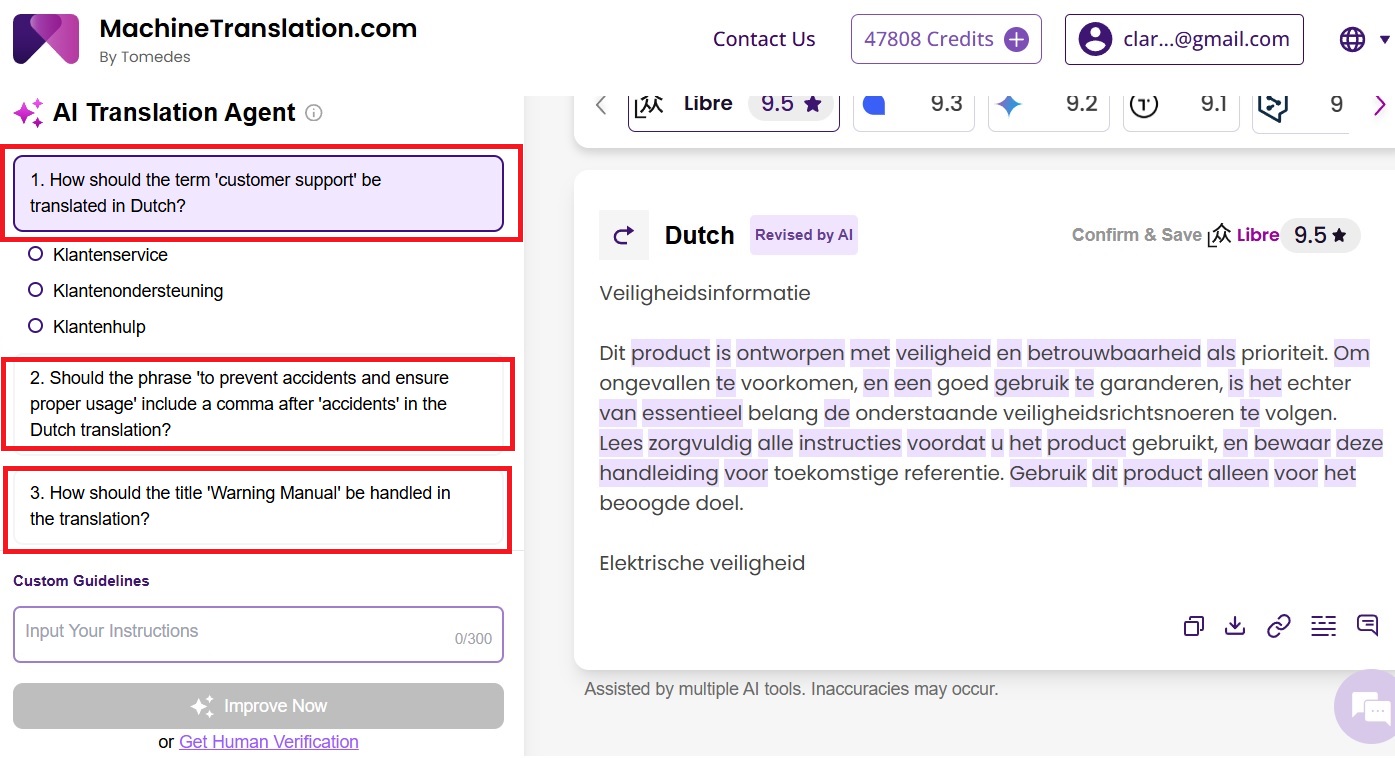Open the globe language dropdown
Screen dimensions: 1395x758
(1363, 39)
